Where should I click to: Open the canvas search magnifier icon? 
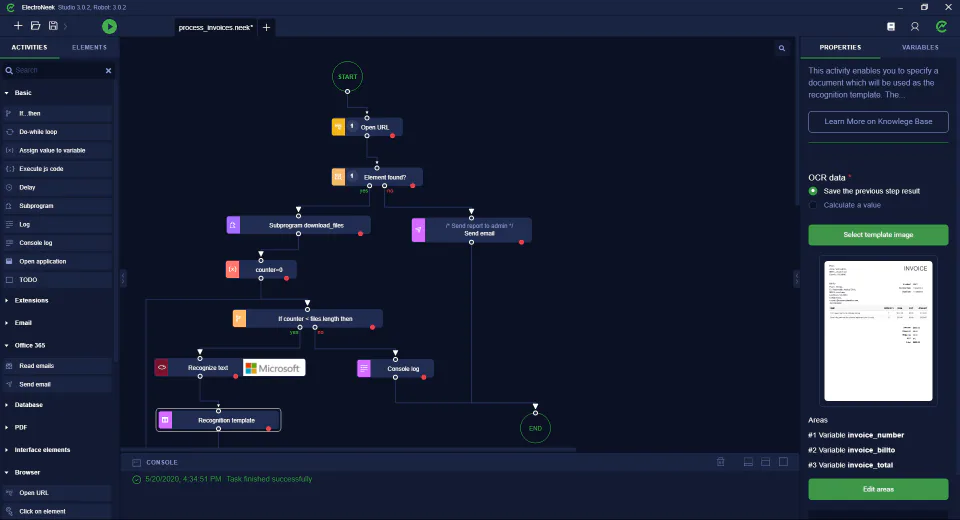point(782,48)
